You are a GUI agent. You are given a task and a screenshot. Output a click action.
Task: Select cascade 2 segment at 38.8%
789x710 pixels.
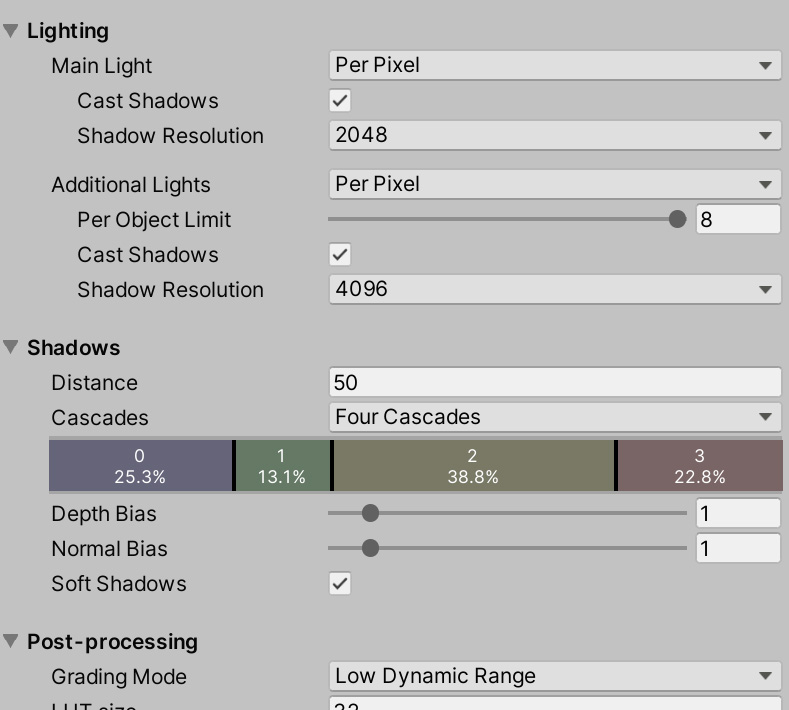[x=473, y=466]
